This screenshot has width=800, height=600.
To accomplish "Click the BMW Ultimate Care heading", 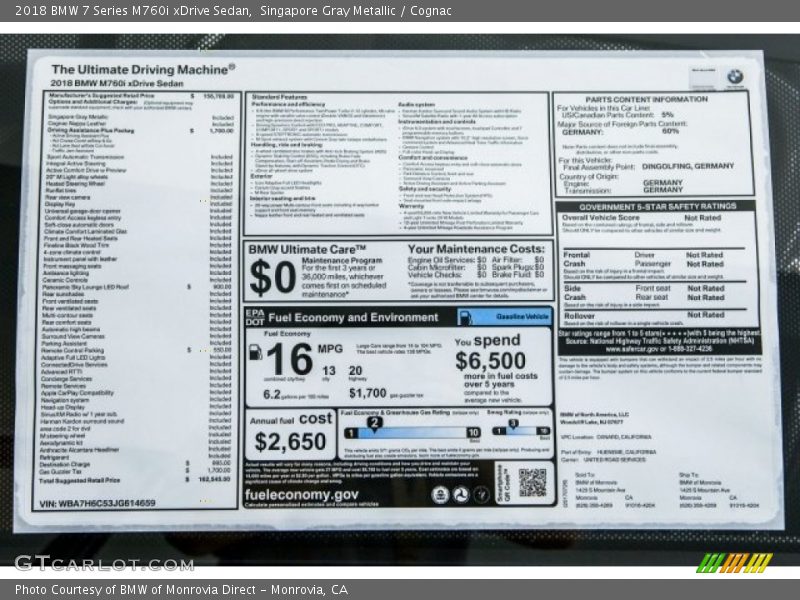I will tap(307, 249).
